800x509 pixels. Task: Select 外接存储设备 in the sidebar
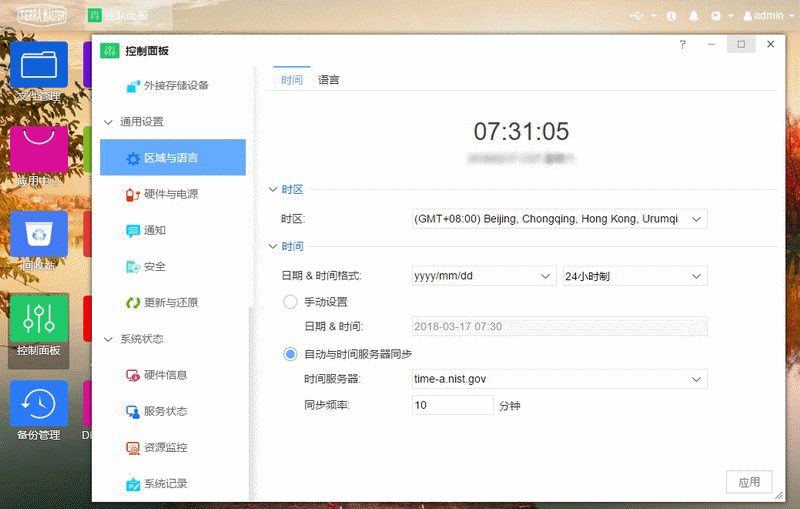click(173, 86)
